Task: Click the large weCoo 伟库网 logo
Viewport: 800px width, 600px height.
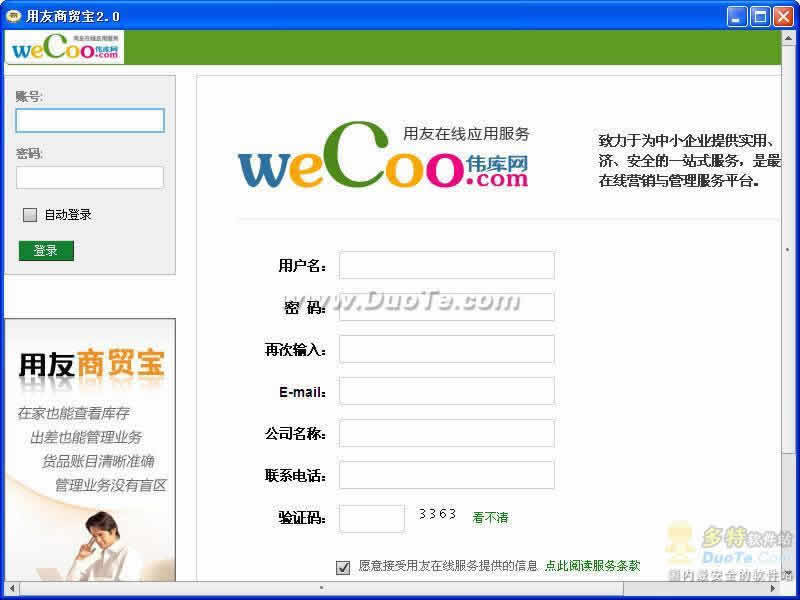Action: pyautogui.click(x=384, y=155)
